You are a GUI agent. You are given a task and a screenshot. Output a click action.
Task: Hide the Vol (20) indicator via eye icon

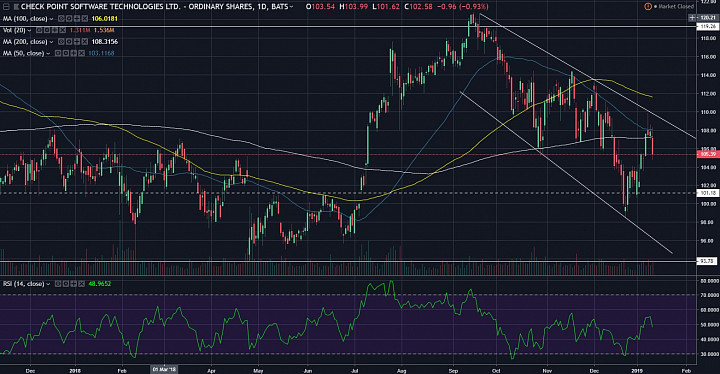[39, 30]
